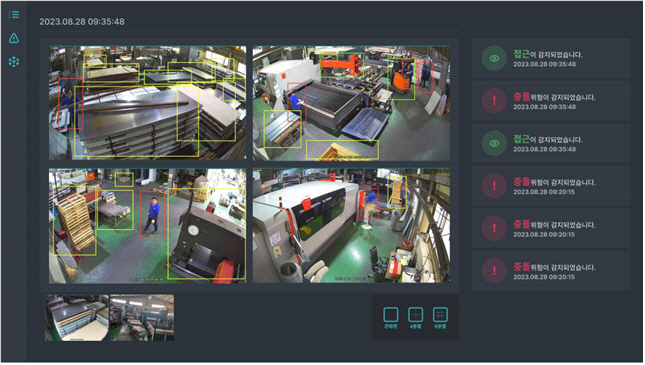Choose first thumbnail of stacked metal sheets
This screenshot has height=365, width=645.
77,318
